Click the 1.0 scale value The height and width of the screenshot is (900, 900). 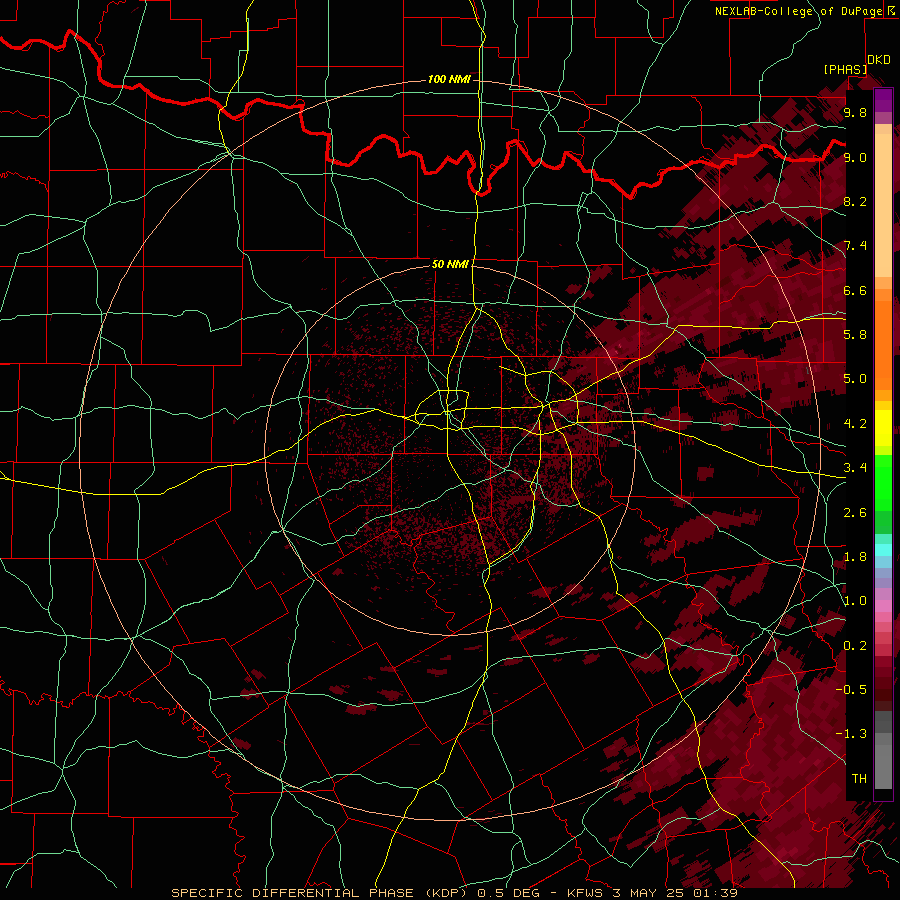click(x=855, y=601)
